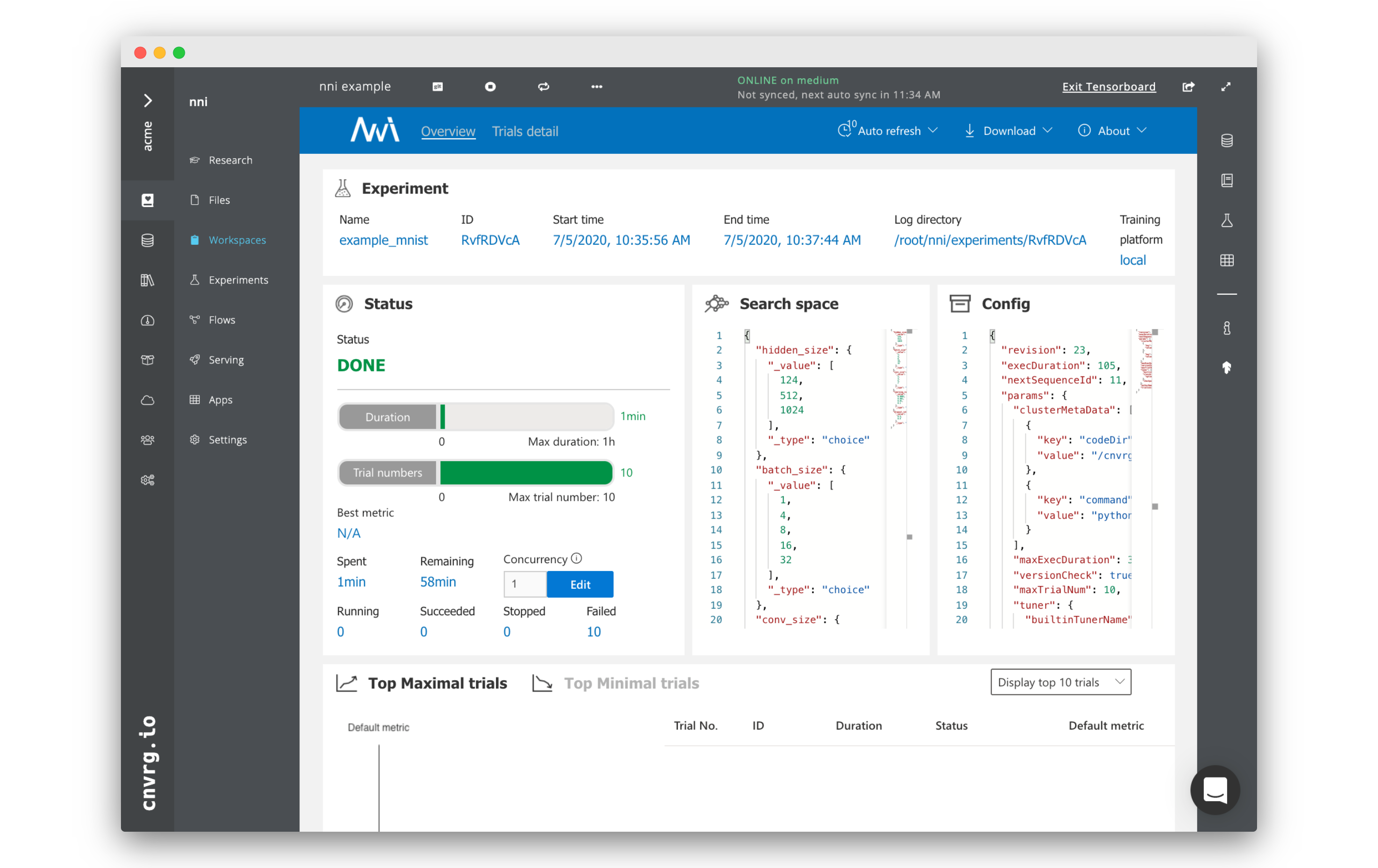
Task: Click the Config editor scrollbar
Action: [x=1155, y=479]
